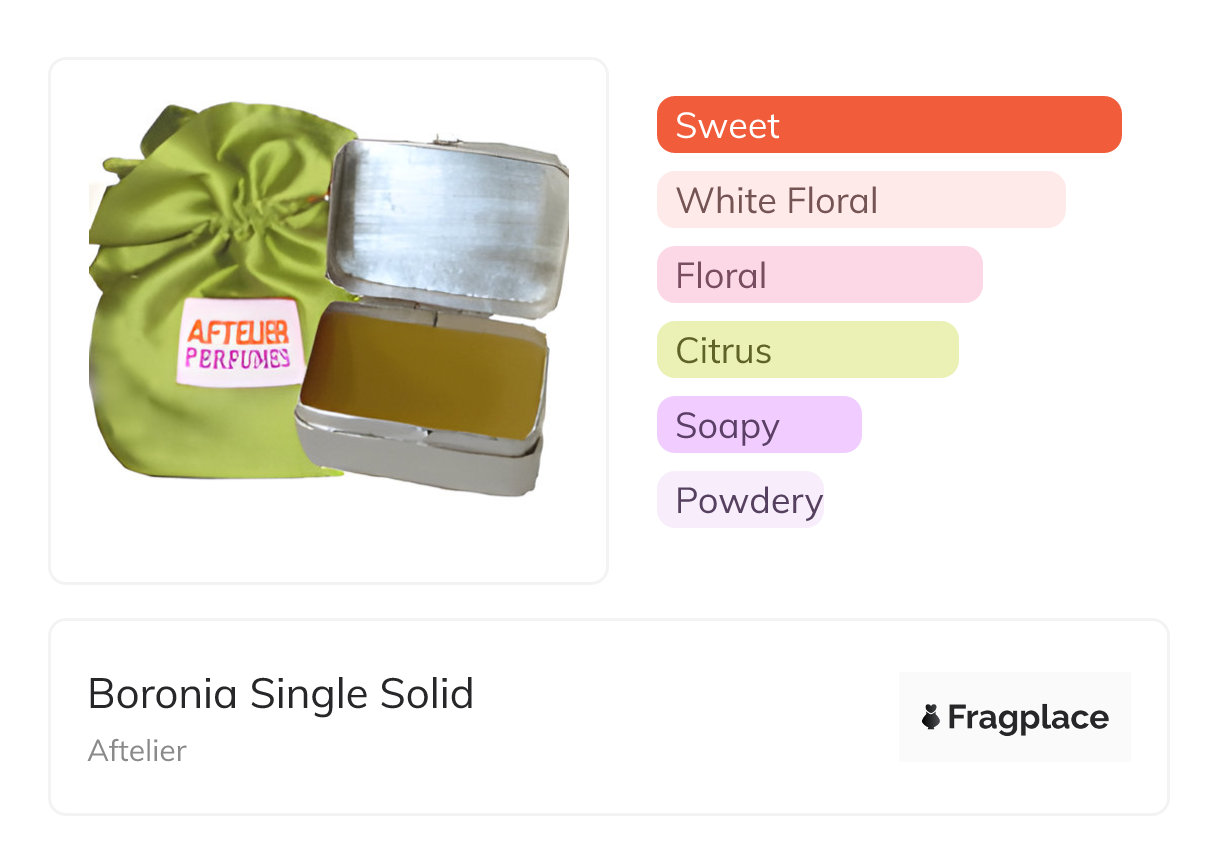This screenshot has height=864, width=1218.
Task: Click the Fragplace wordmark text
Action: point(1028,717)
